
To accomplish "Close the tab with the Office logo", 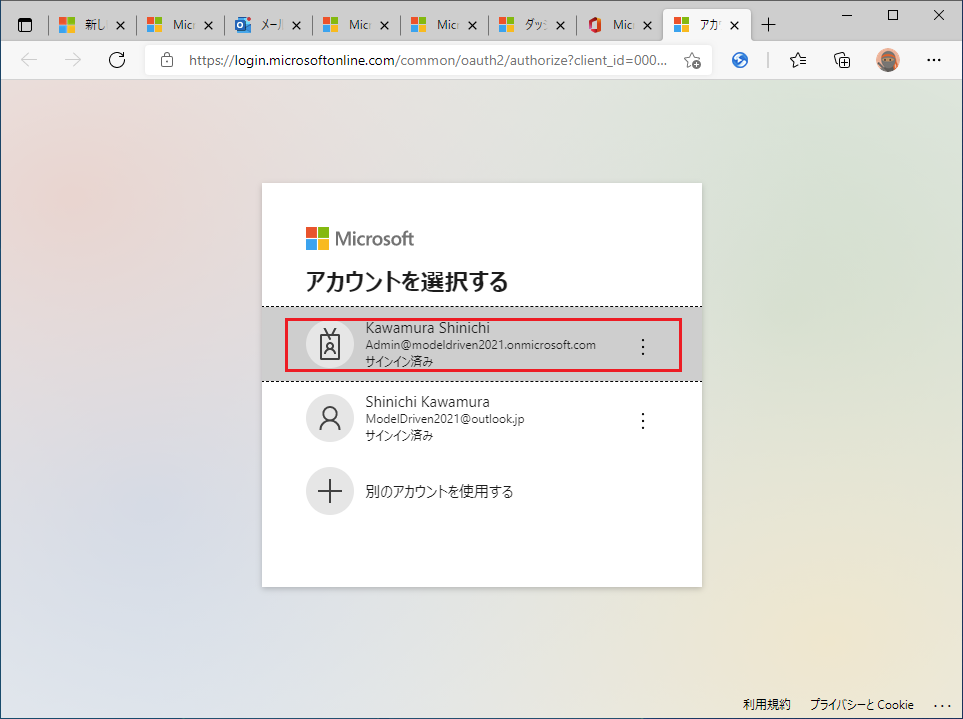I will pyautogui.click(x=647, y=25).
